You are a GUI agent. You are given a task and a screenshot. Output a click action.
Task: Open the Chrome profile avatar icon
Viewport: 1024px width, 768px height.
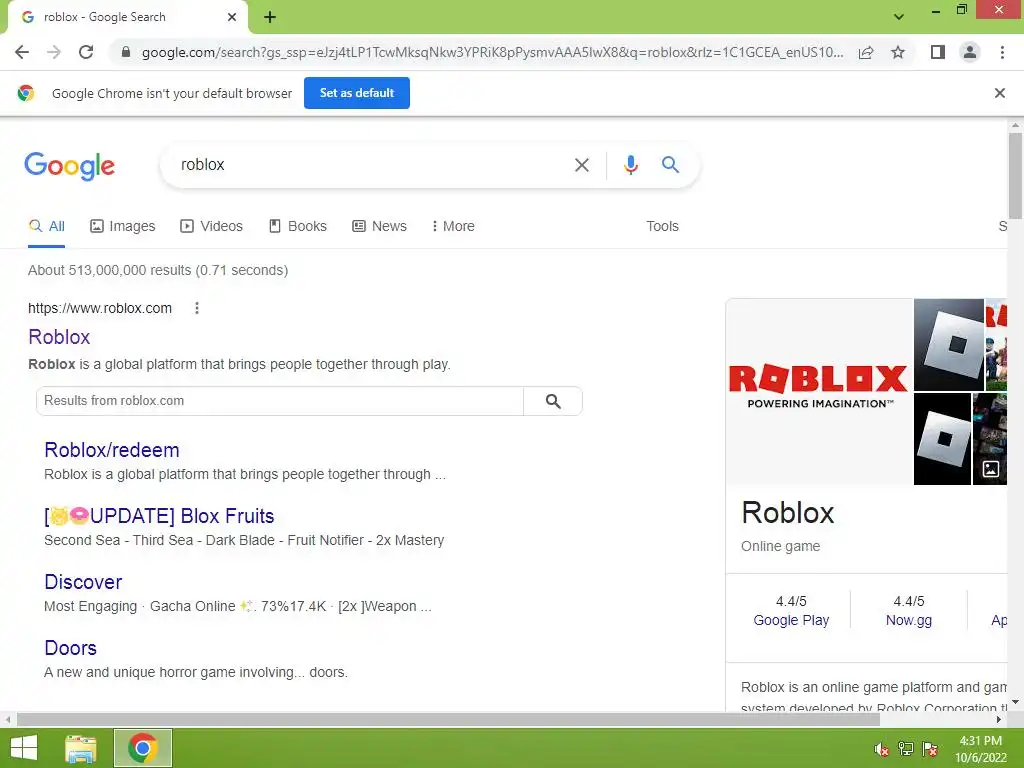970,52
